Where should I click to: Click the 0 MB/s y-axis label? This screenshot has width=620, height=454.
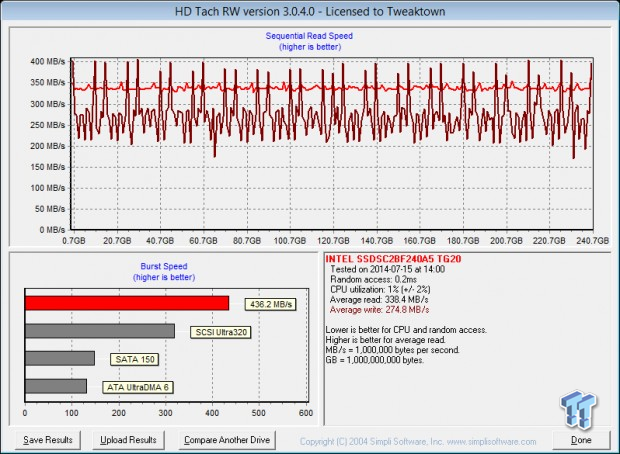point(52,230)
